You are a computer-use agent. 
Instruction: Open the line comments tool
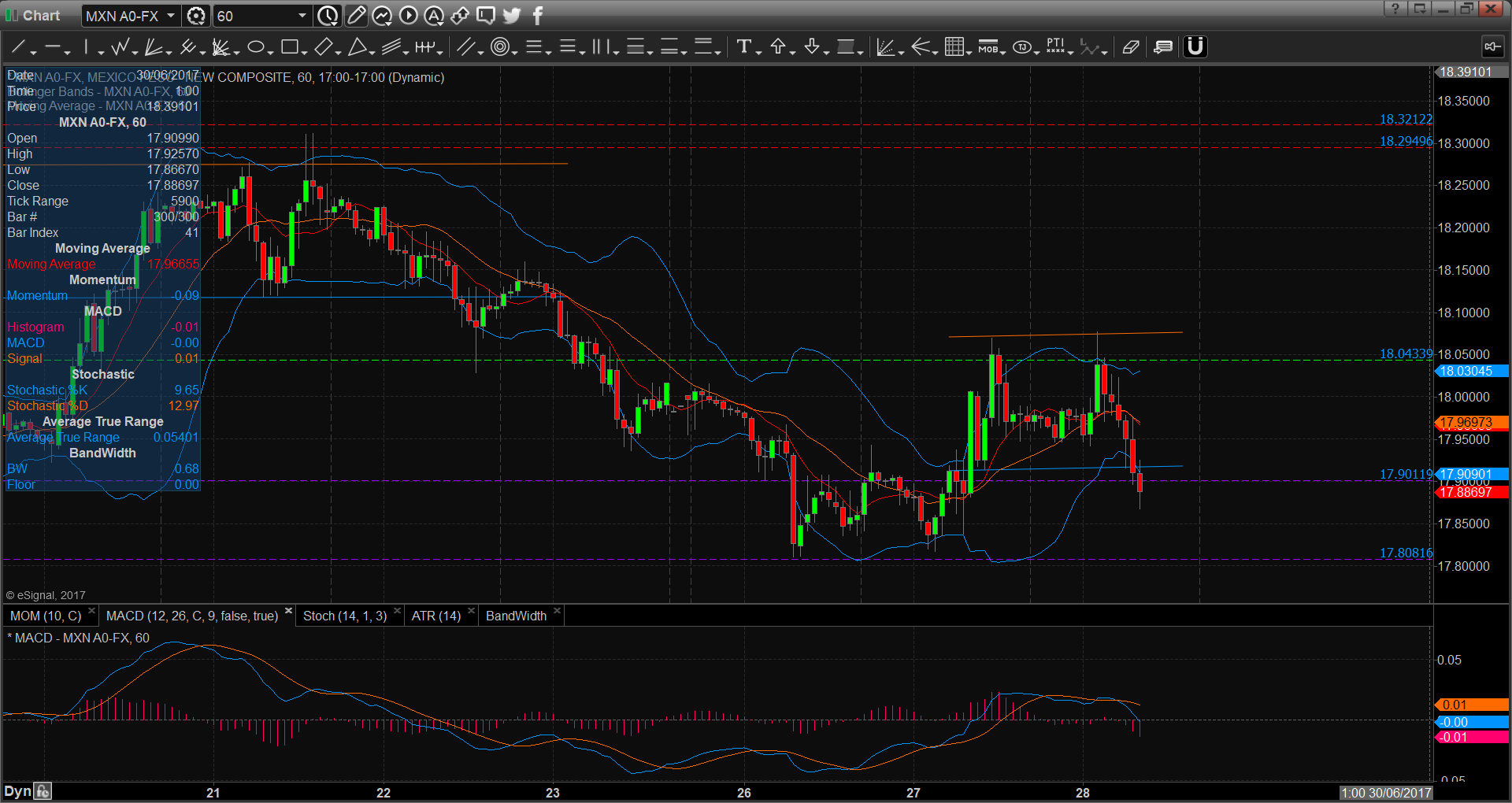pos(1163,47)
